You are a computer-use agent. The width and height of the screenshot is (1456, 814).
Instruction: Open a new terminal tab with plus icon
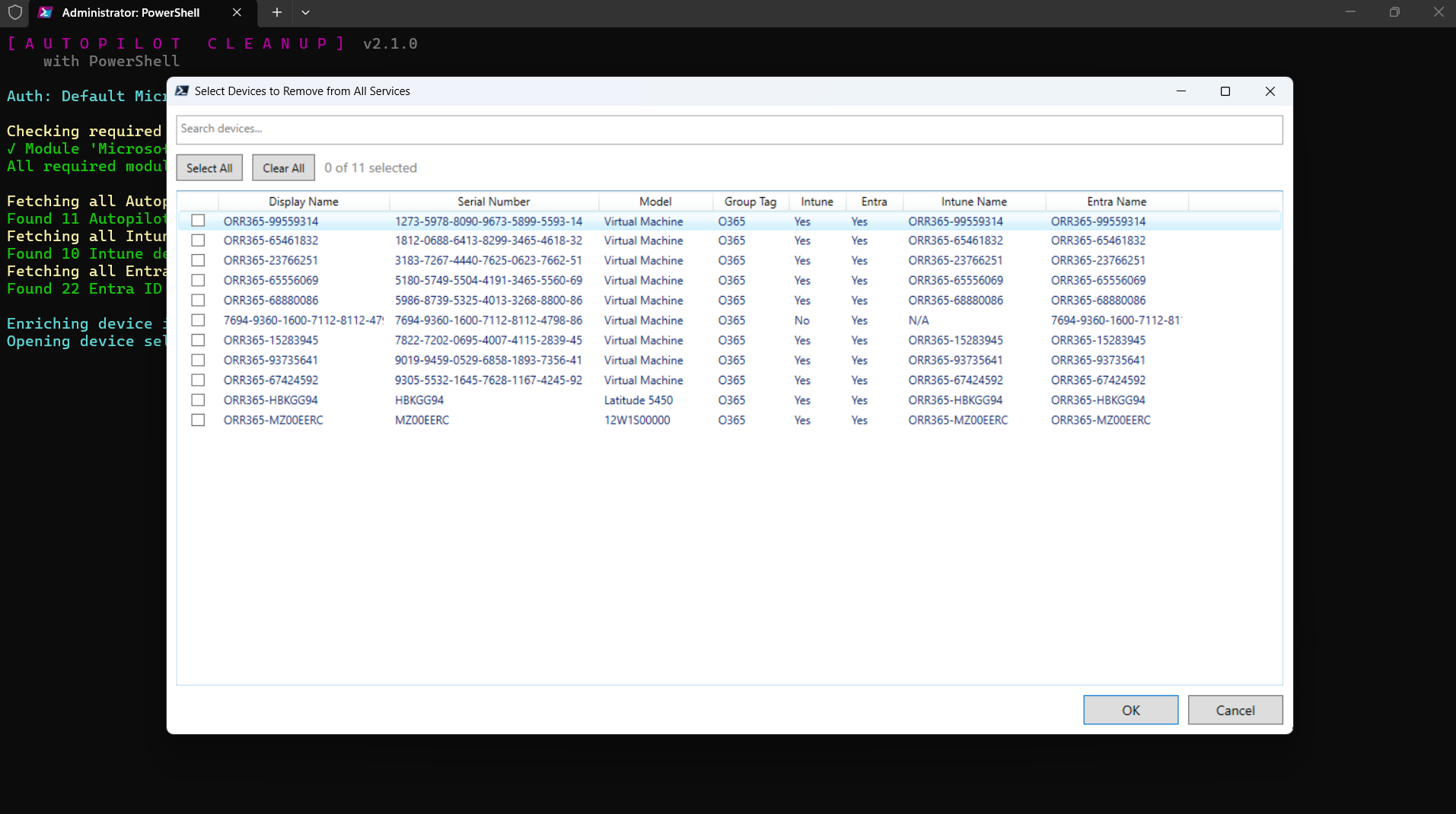click(x=277, y=12)
